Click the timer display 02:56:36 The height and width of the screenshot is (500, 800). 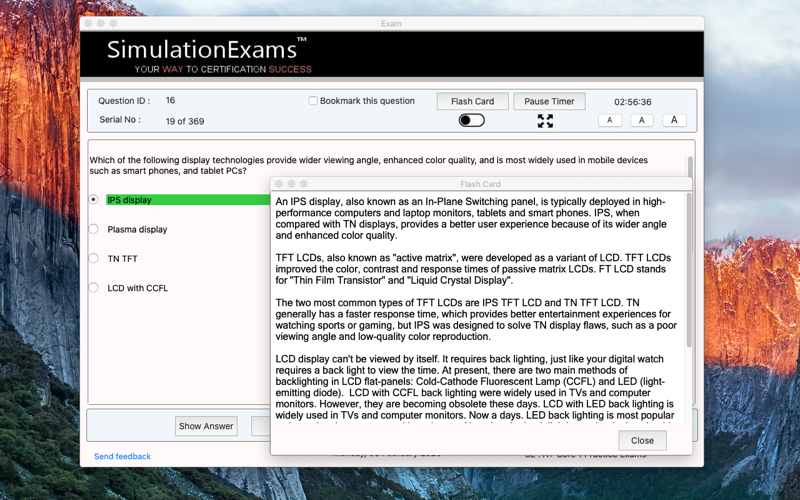tap(633, 102)
